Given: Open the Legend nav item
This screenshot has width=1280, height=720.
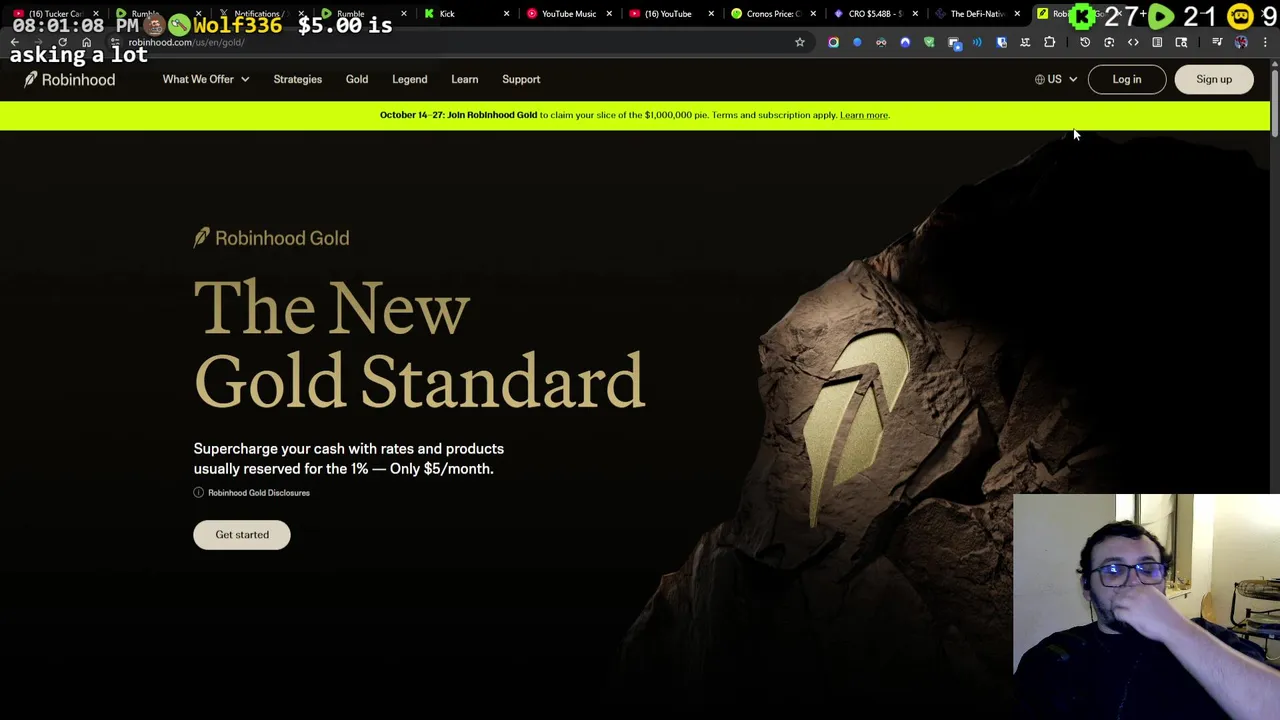Looking at the screenshot, I should click(410, 79).
